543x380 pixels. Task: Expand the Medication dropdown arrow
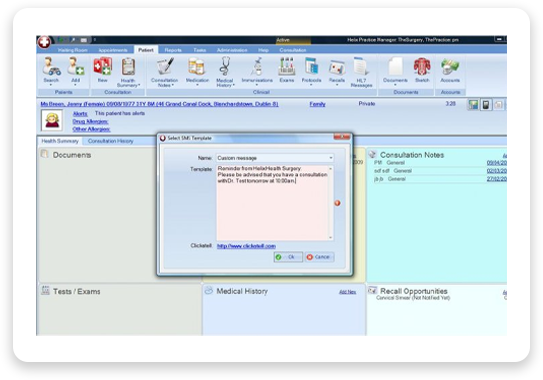coord(197,85)
